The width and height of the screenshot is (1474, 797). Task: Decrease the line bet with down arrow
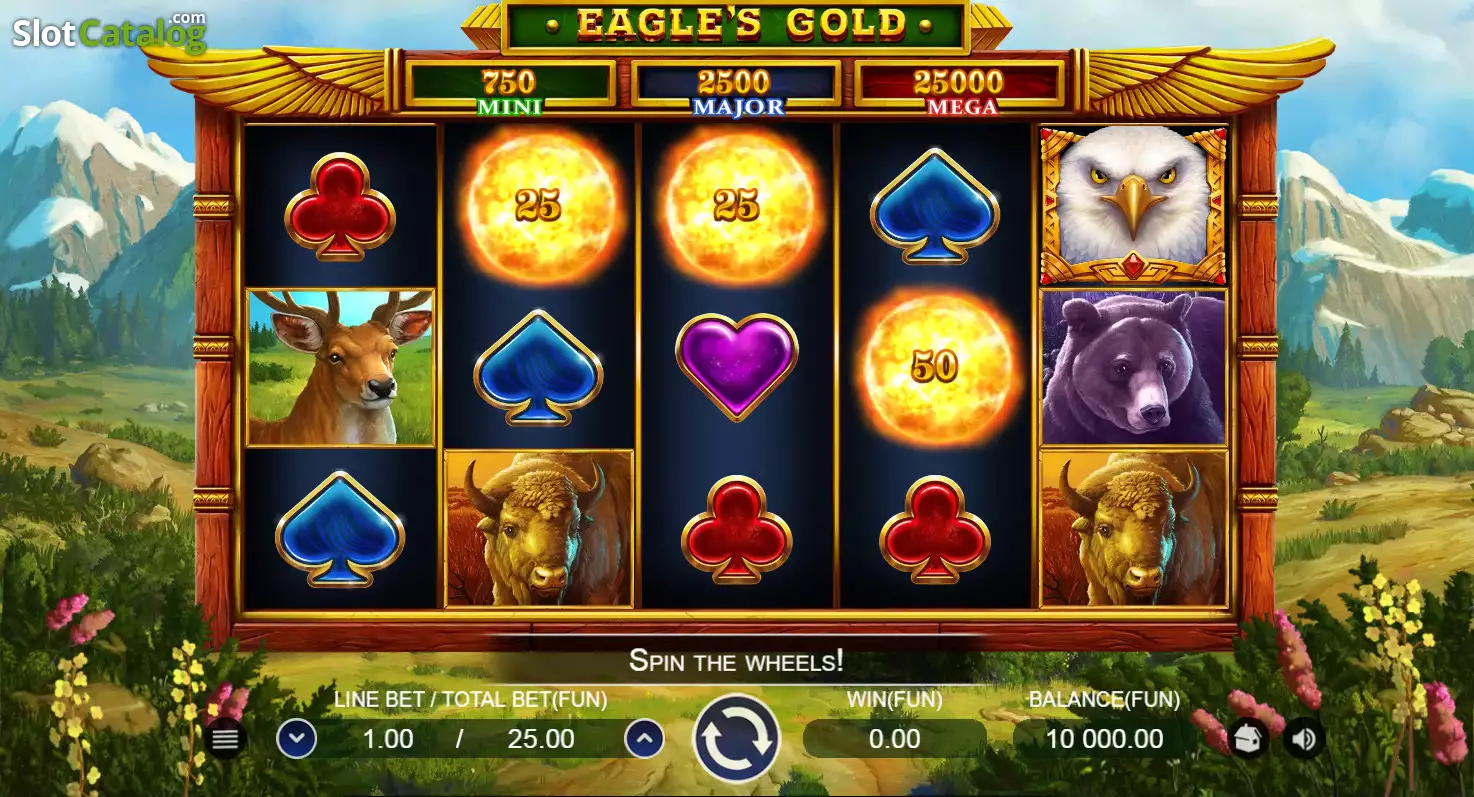pos(296,739)
